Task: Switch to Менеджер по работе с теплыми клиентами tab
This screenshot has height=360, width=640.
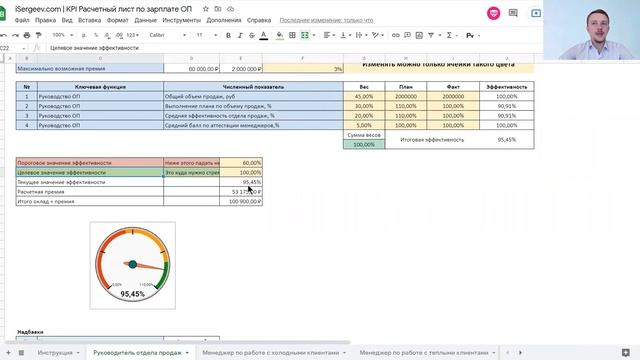Action: tap(424, 353)
